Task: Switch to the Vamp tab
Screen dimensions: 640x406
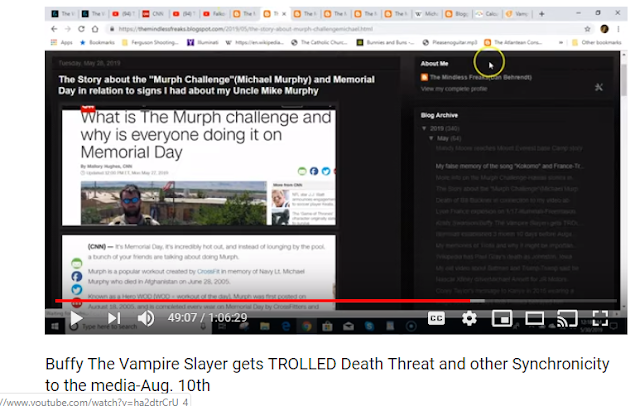Action: tap(517, 14)
